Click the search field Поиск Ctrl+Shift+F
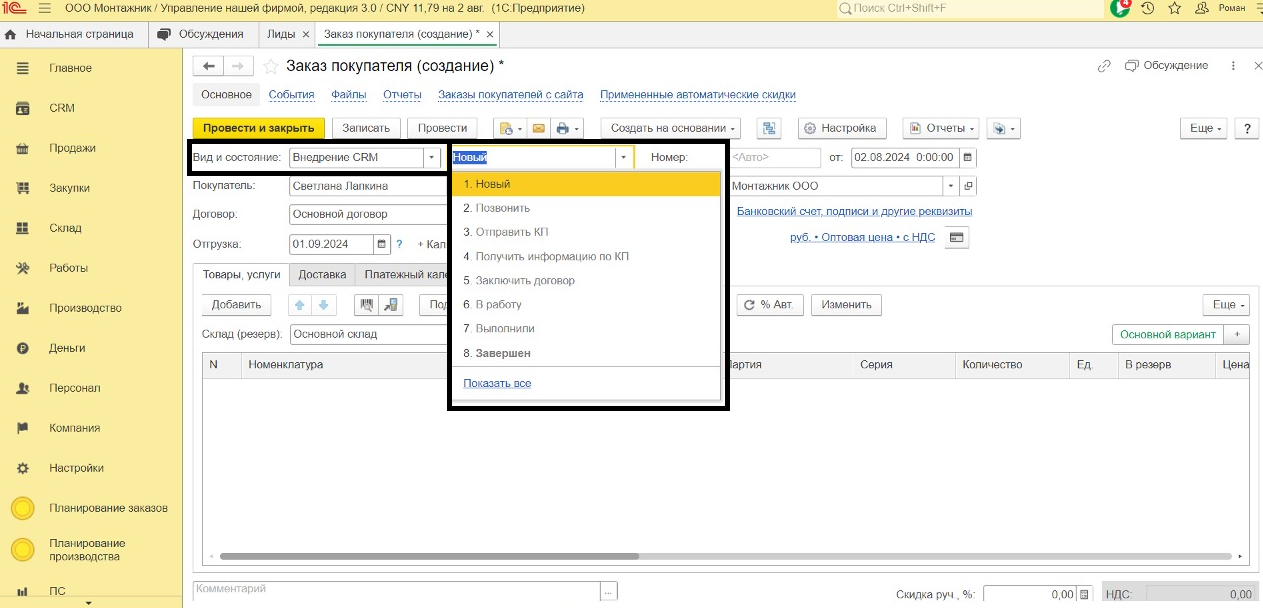This screenshot has height=608, width=1263. coord(970,8)
